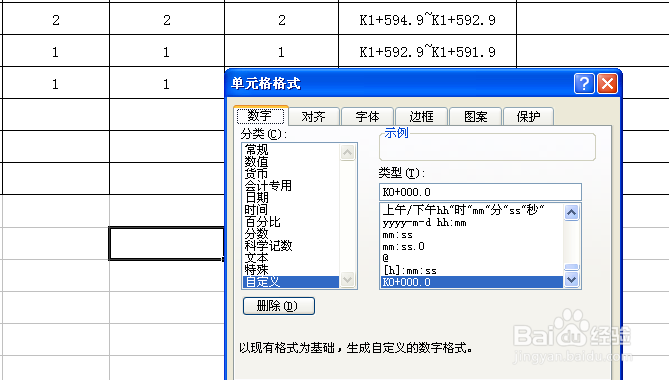
Task: Choose 文本 category
Action: (x=291, y=258)
